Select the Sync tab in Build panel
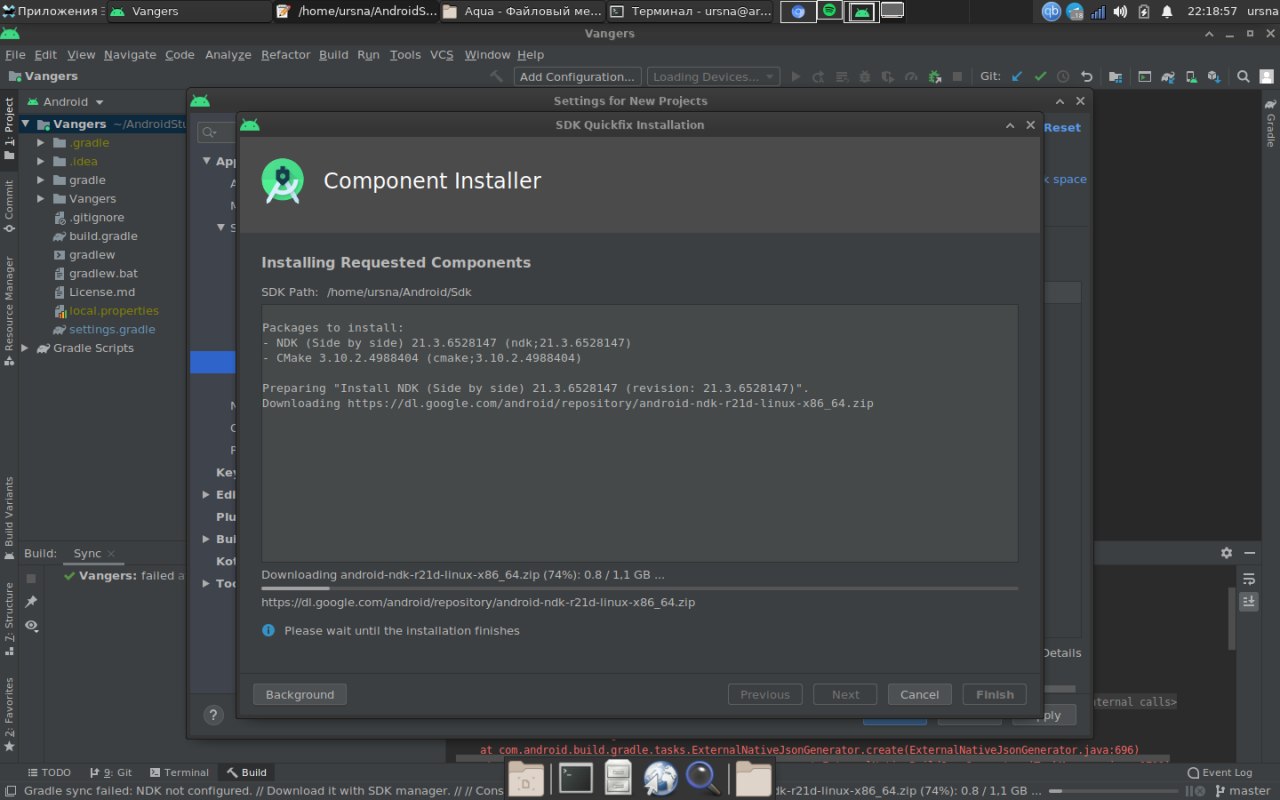The image size is (1280, 800). click(x=87, y=553)
